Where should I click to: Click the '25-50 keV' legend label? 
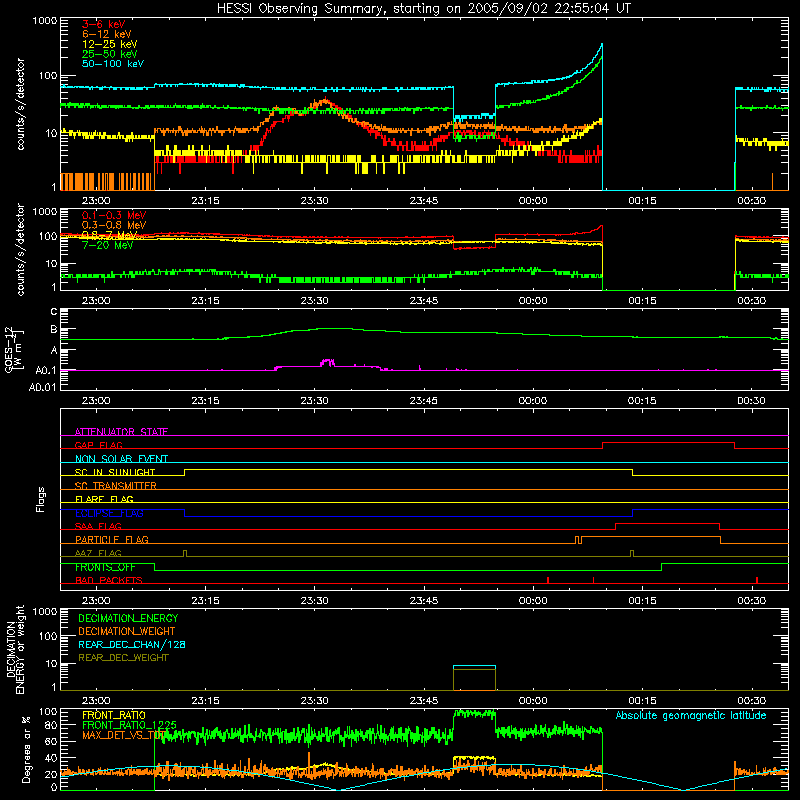110,54
